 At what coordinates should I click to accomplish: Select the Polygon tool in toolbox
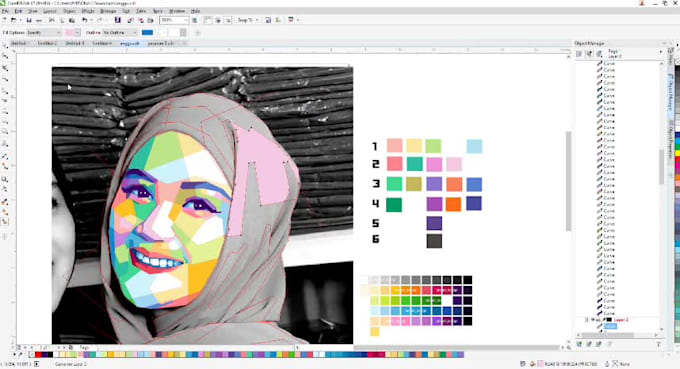pos(5,132)
